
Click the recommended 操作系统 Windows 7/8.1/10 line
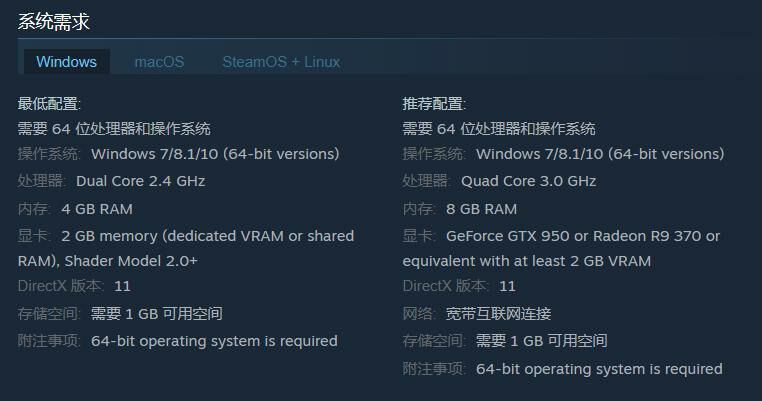click(x=563, y=154)
